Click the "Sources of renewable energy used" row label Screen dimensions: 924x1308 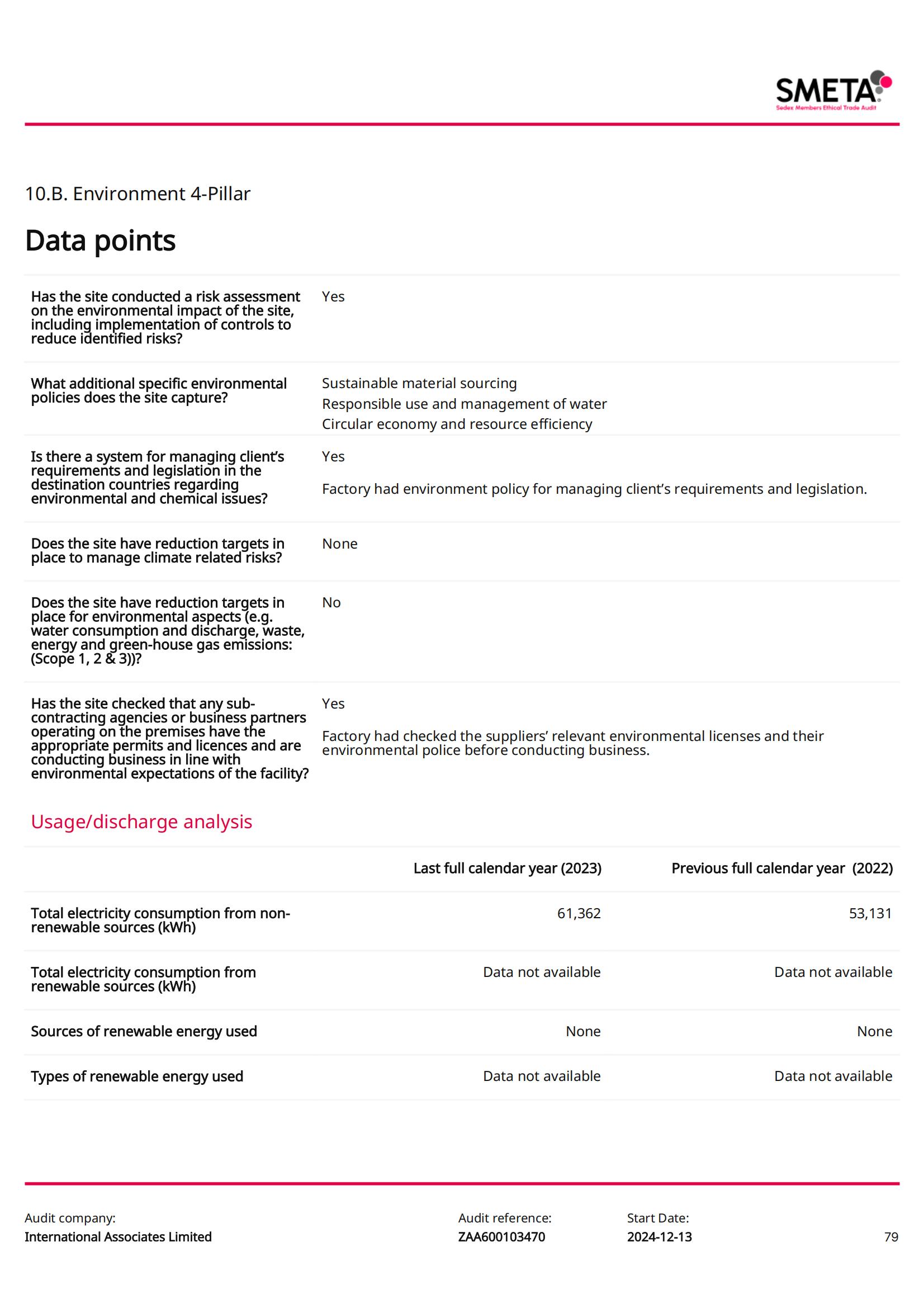tap(144, 1031)
